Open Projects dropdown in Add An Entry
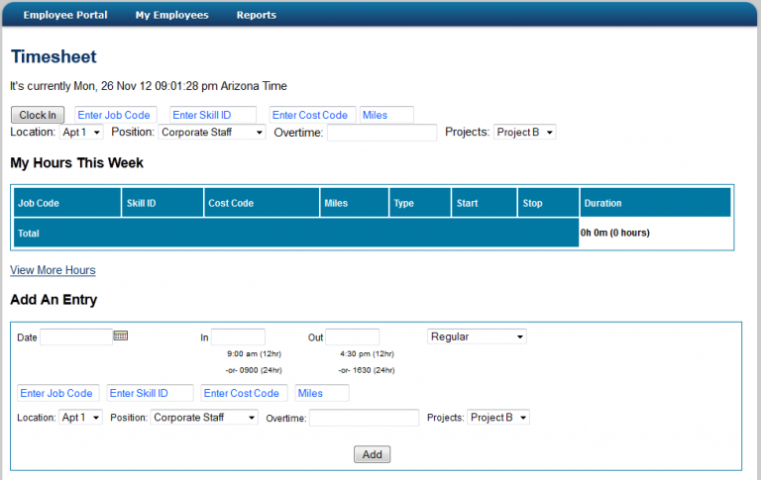Image resolution: width=761 pixels, height=489 pixels. click(x=498, y=418)
